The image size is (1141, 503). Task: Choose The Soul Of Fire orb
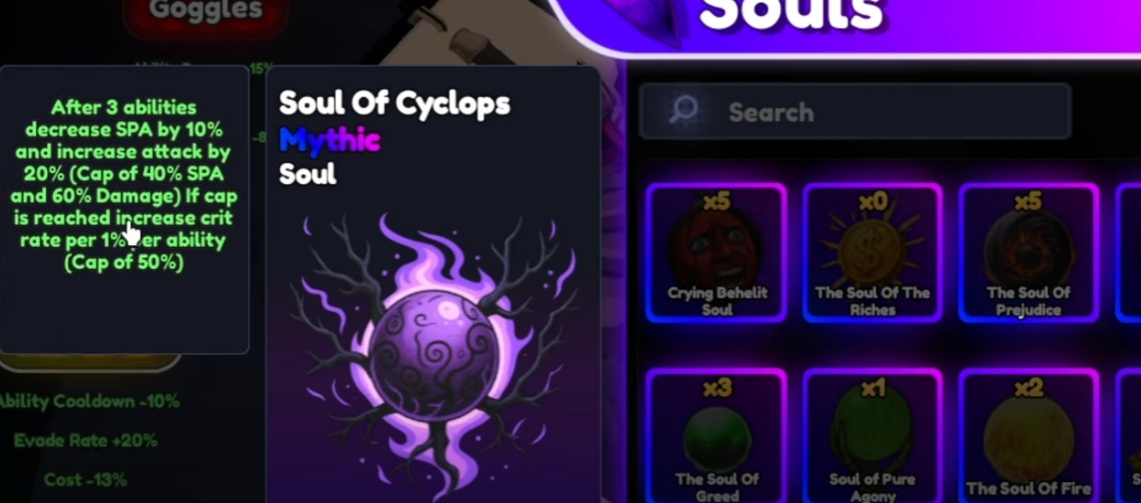(1028, 435)
